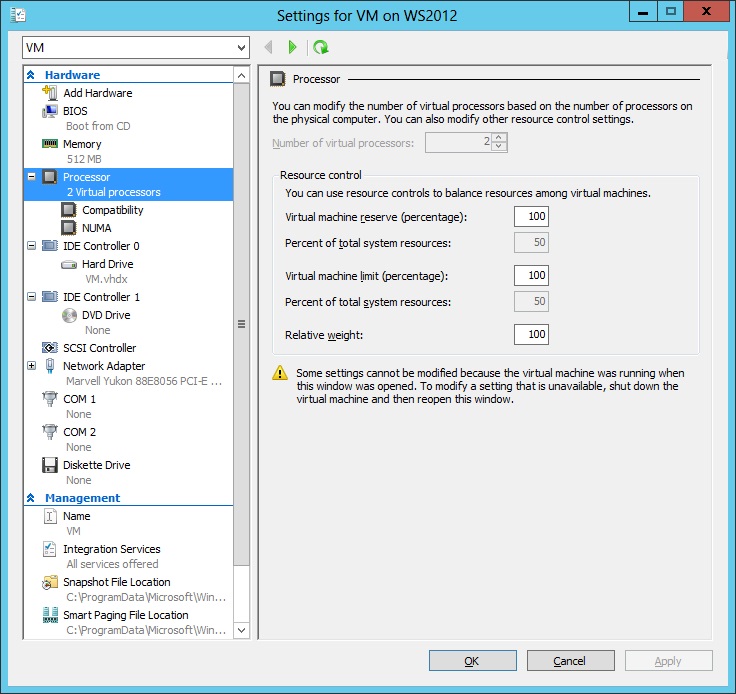Click the SCSI Controller icon
736x694 pixels.
pyautogui.click(x=50, y=348)
